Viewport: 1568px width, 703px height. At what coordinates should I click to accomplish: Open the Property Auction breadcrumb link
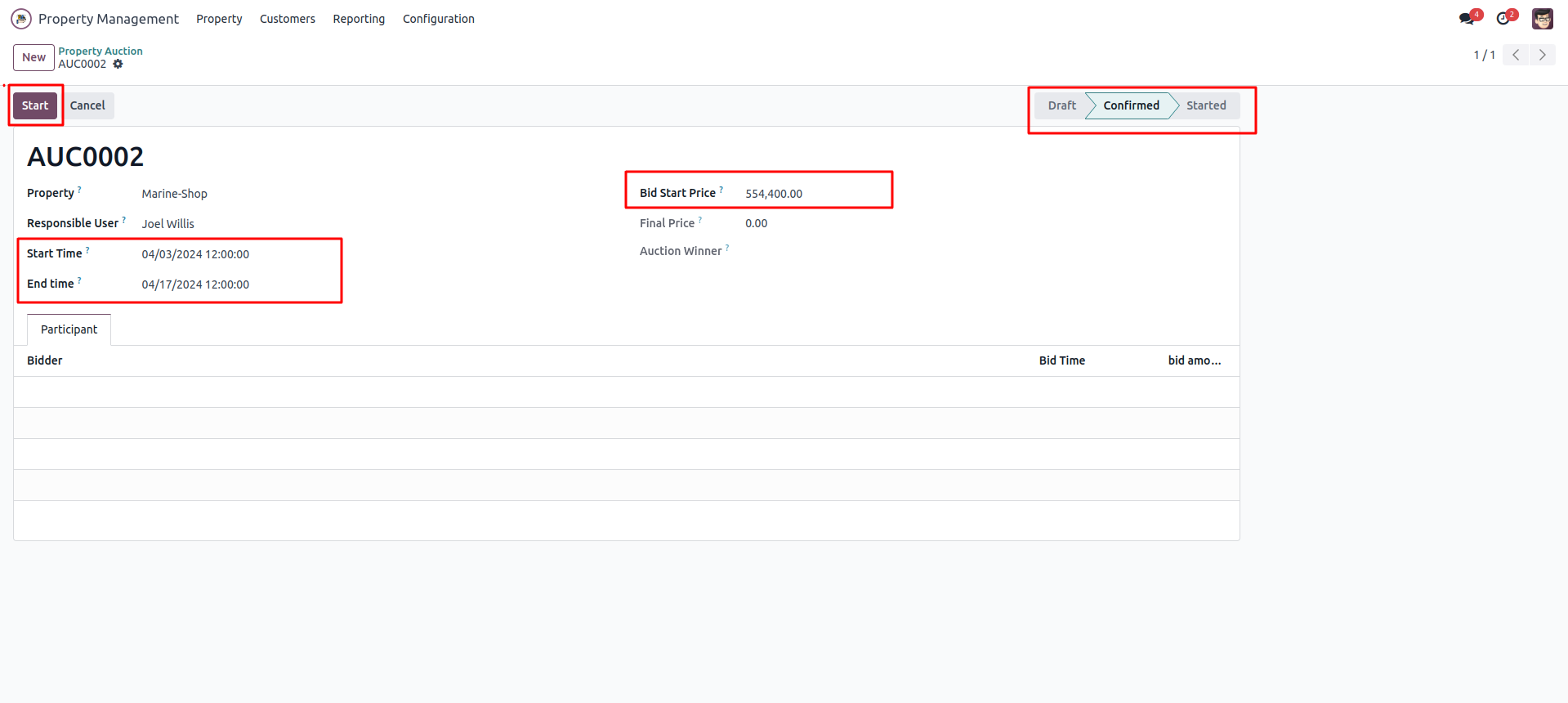(101, 51)
